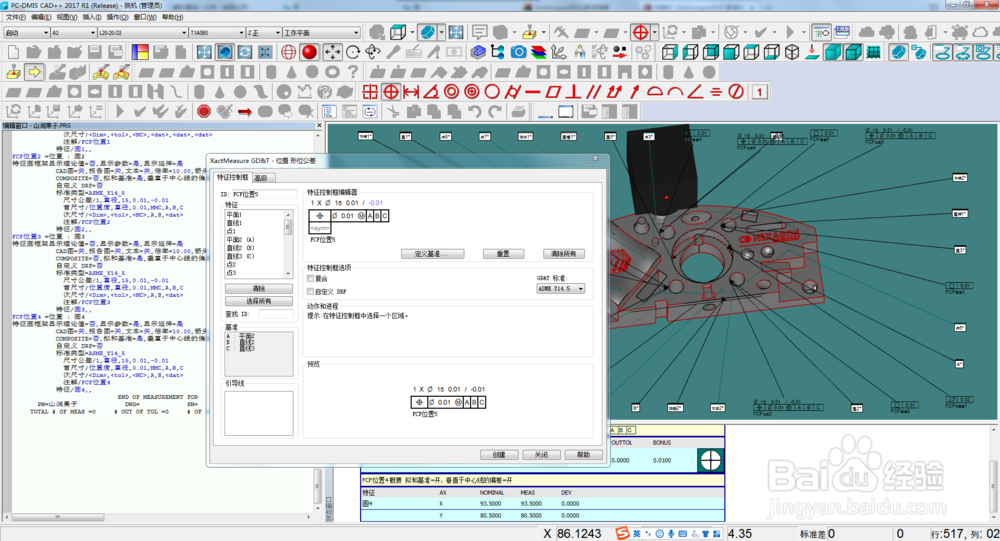Click the scale-to-fit icon in second row
This screenshot has height=541, width=1000.
tap(204, 52)
